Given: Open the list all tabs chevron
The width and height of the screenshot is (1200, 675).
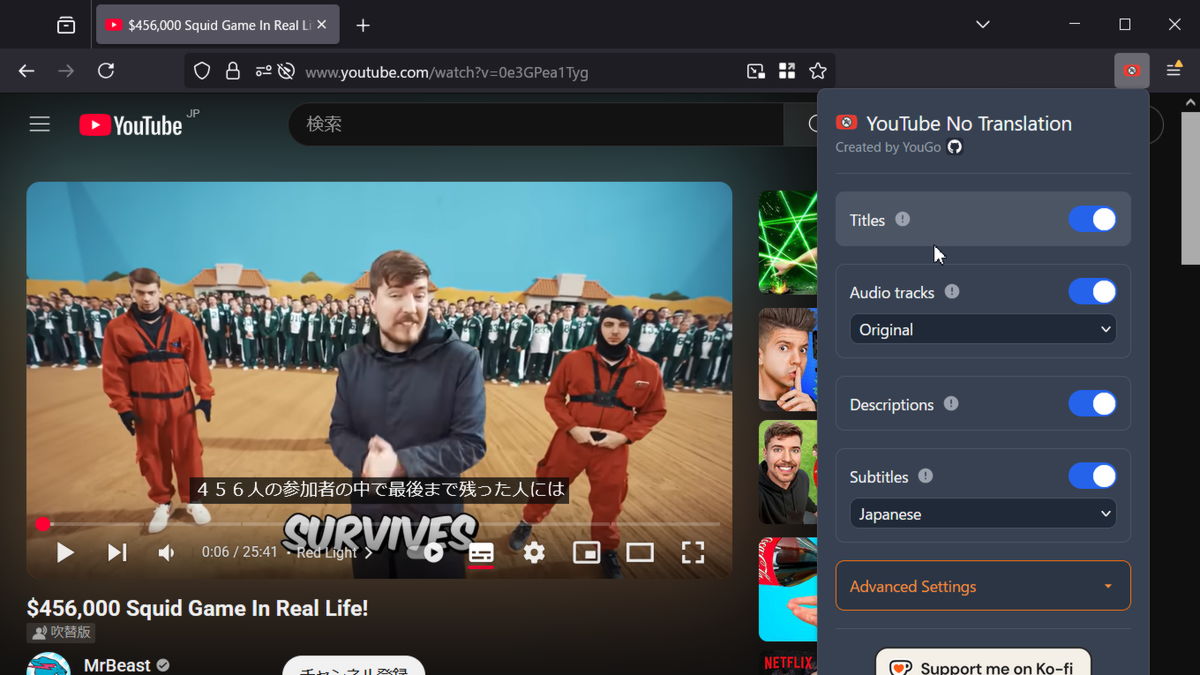Looking at the screenshot, I should point(983,24).
